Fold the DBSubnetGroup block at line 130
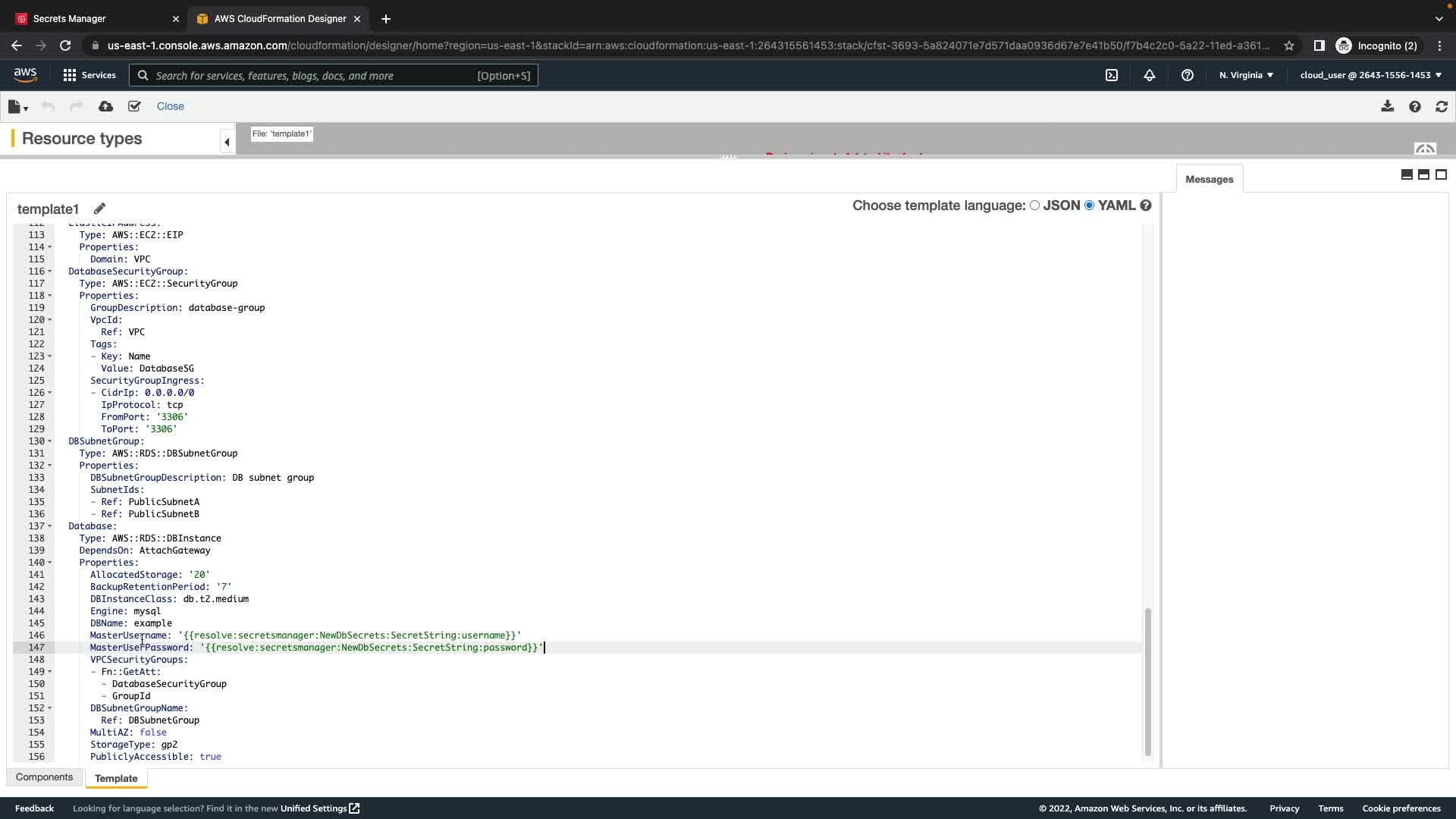This screenshot has height=819, width=1456. 50,441
